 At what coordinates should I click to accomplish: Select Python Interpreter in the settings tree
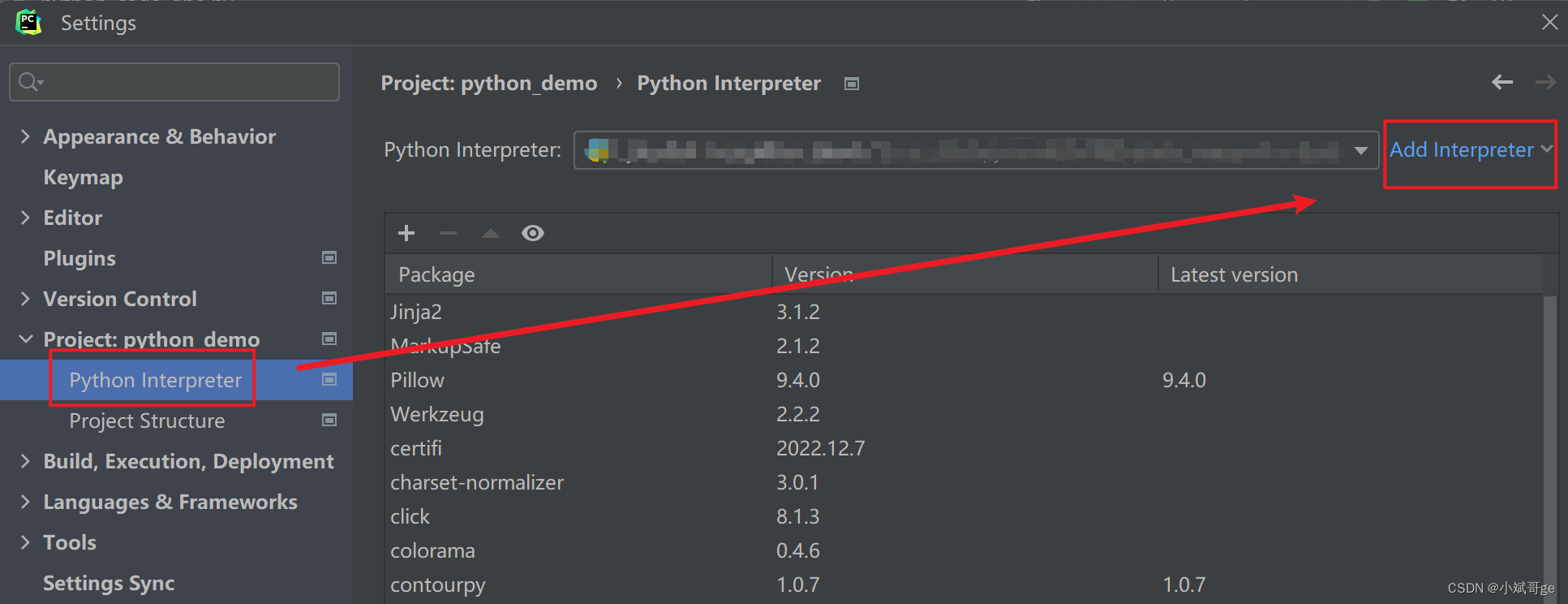point(155,380)
